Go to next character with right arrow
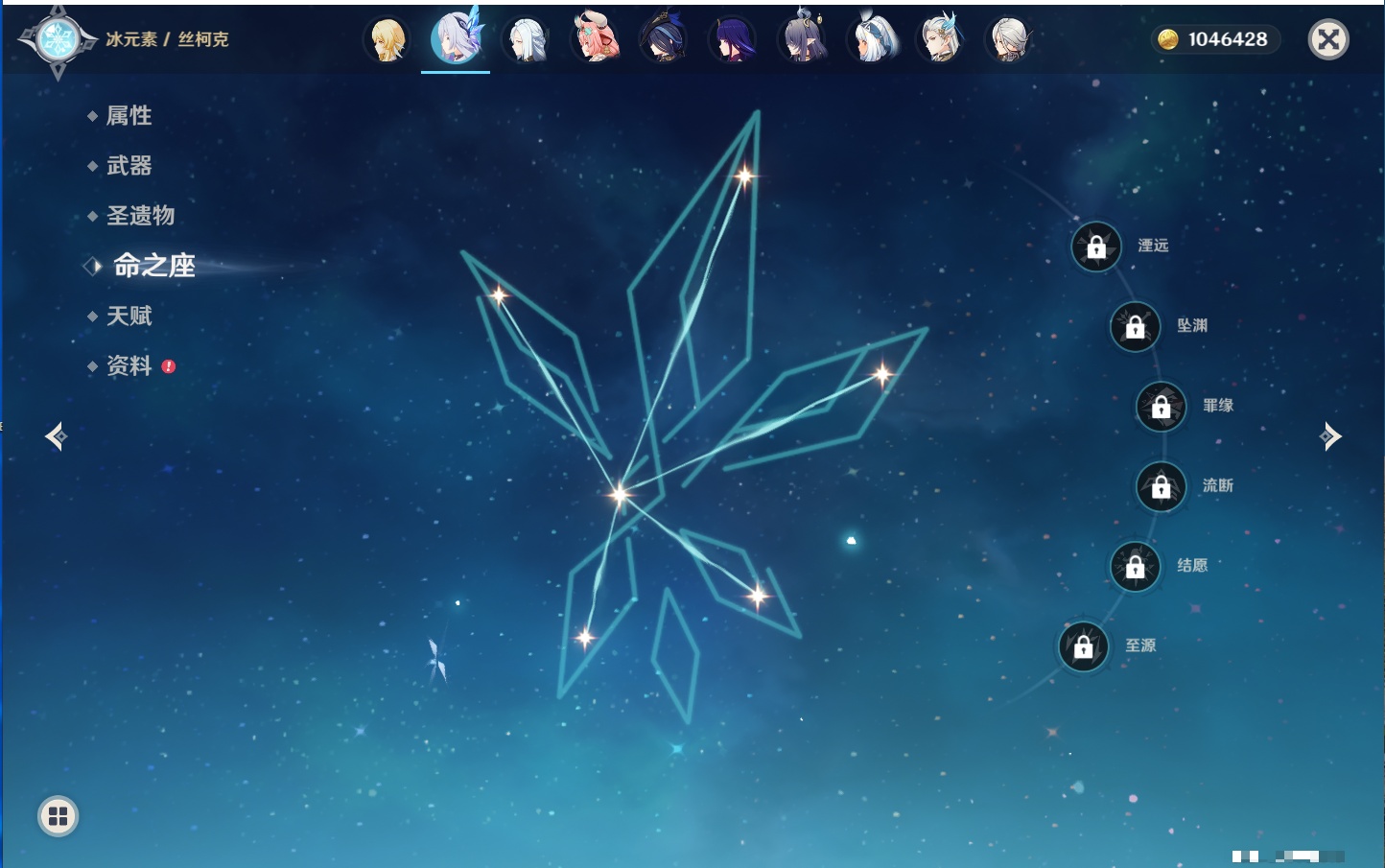The width and height of the screenshot is (1385, 868). [1330, 436]
